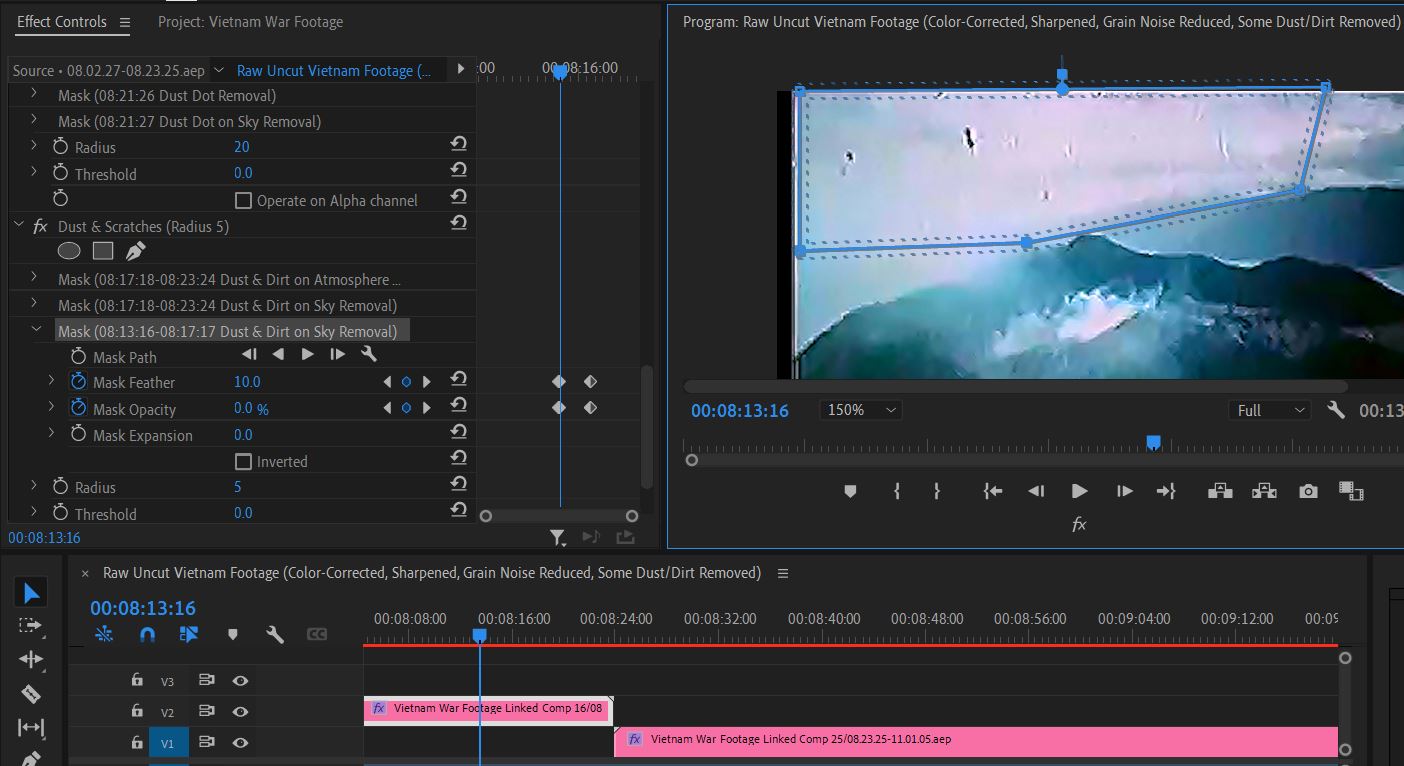Image resolution: width=1404 pixels, height=766 pixels.
Task: Track selected mask forward
Action: point(307,354)
